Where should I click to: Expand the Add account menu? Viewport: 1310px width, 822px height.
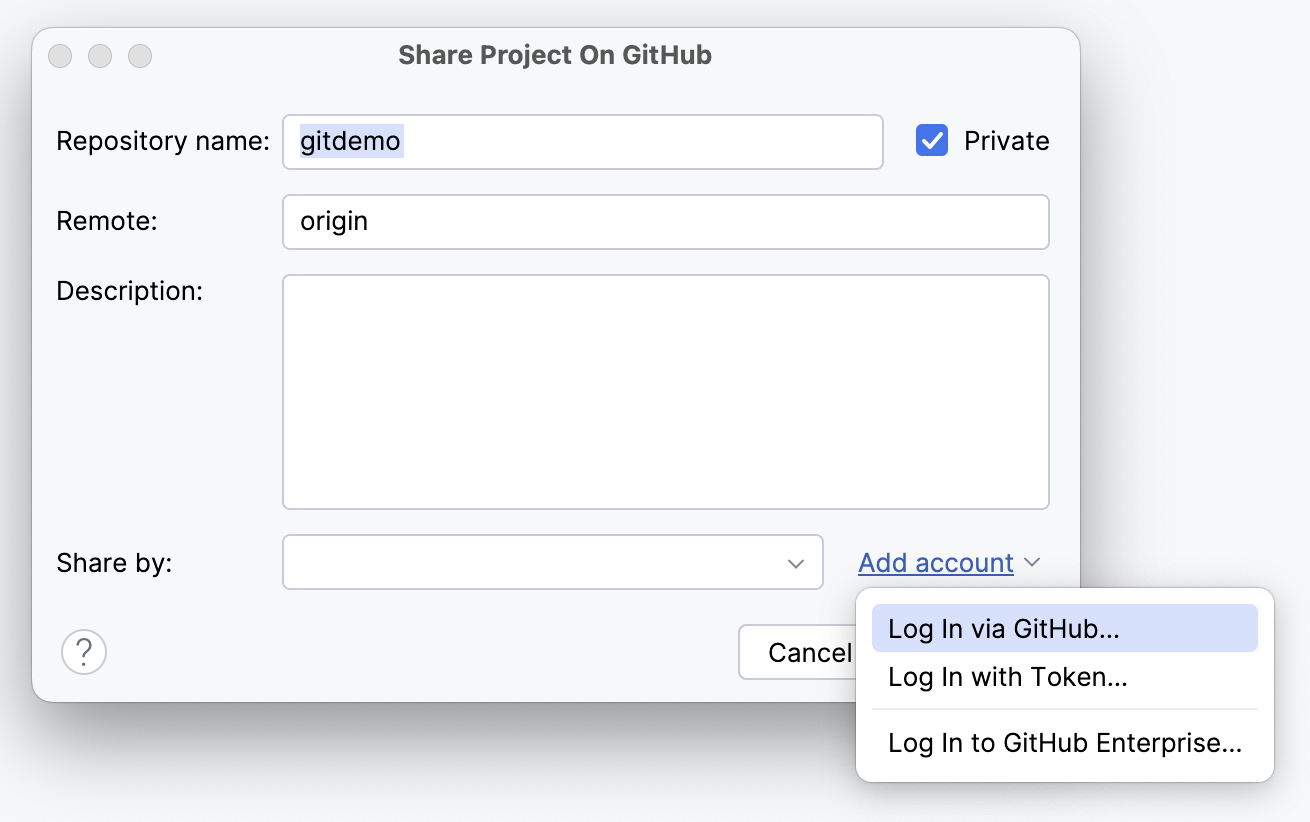tap(935, 562)
